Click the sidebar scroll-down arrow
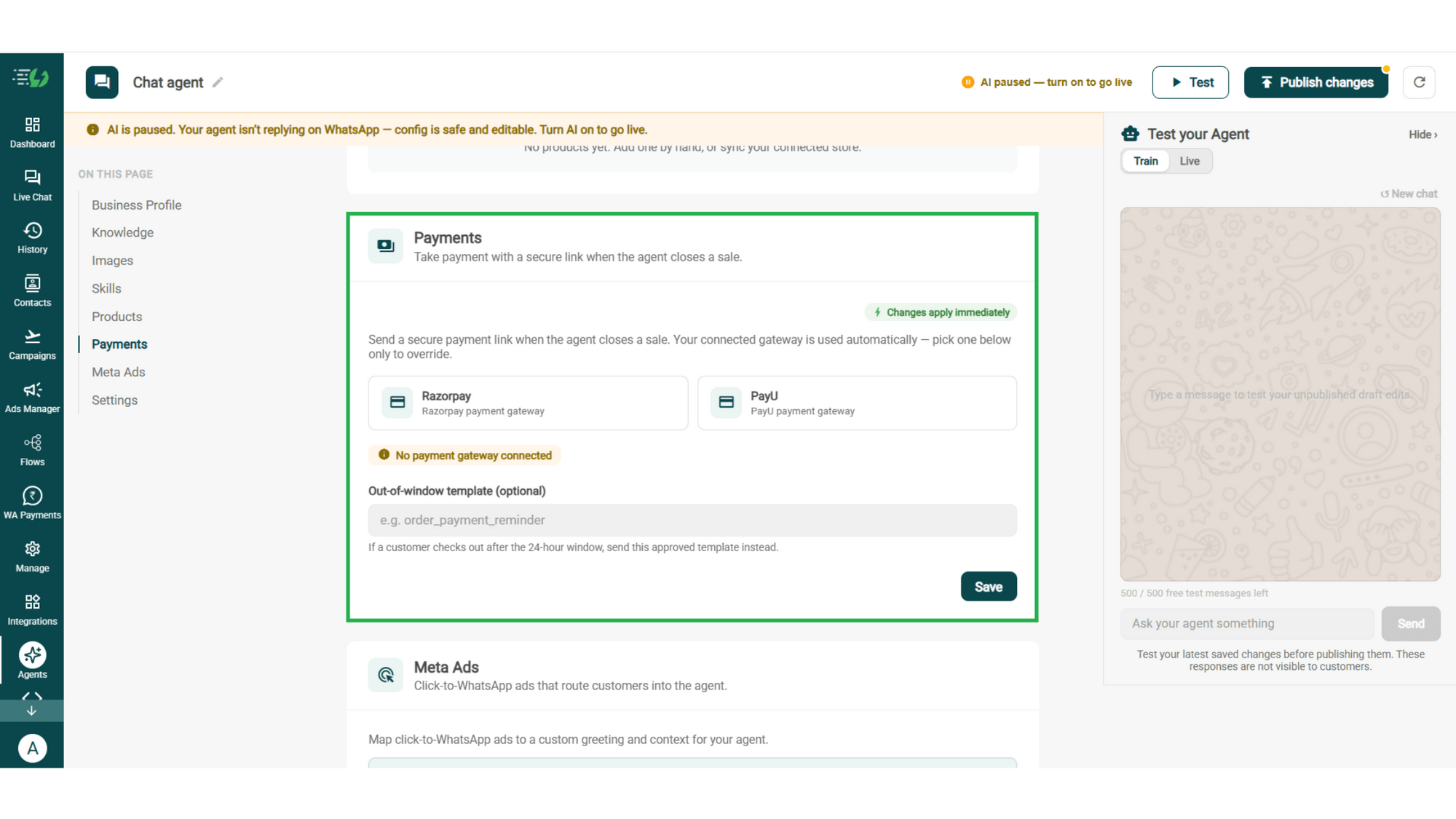Viewport: 1456px width, 819px height. coord(31,711)
